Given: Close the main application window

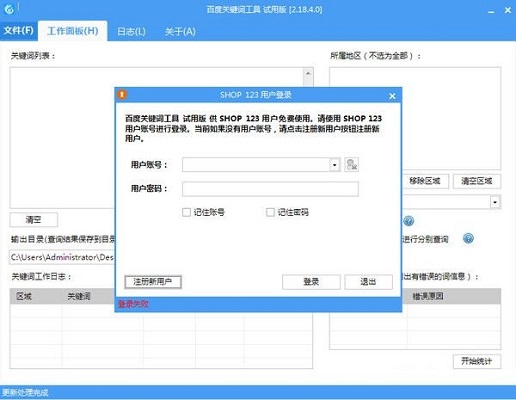Looking at the screenshot, I should [508, 10].
